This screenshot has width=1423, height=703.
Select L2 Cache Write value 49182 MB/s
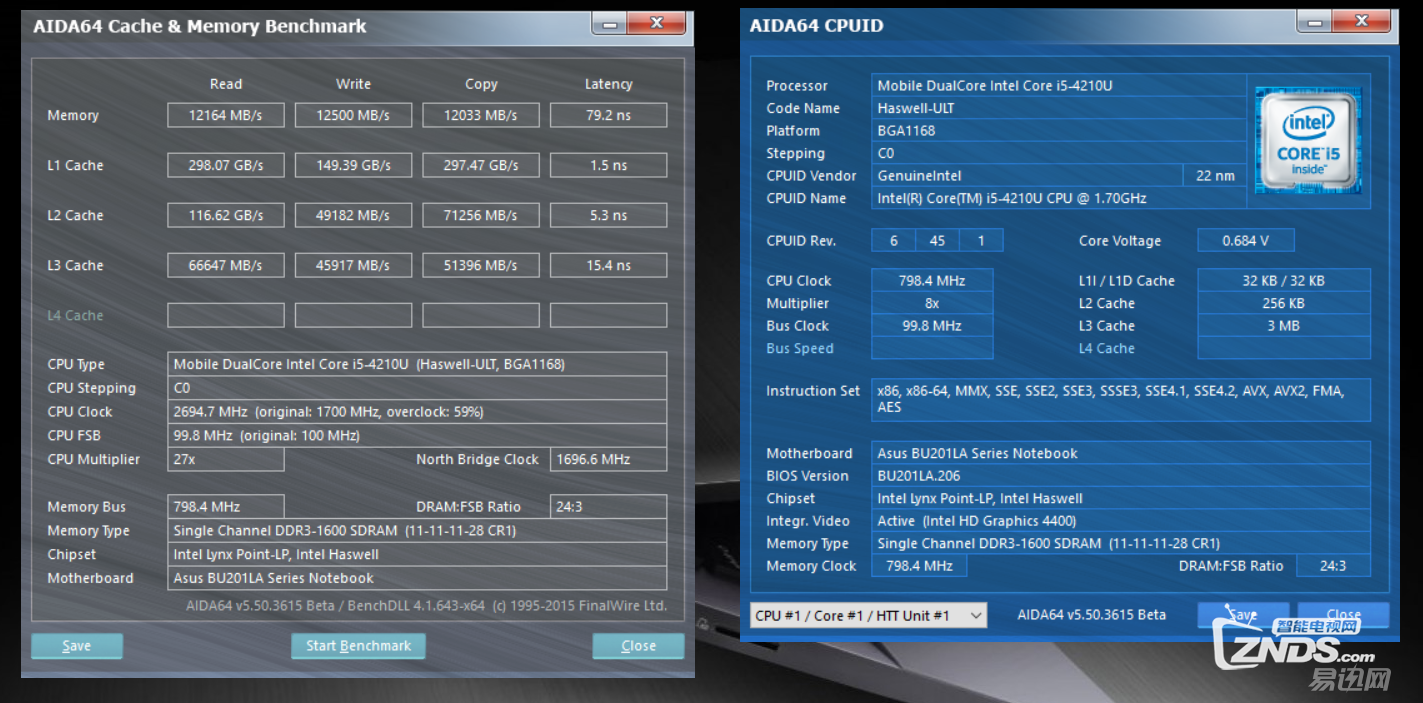coord(353,215)
